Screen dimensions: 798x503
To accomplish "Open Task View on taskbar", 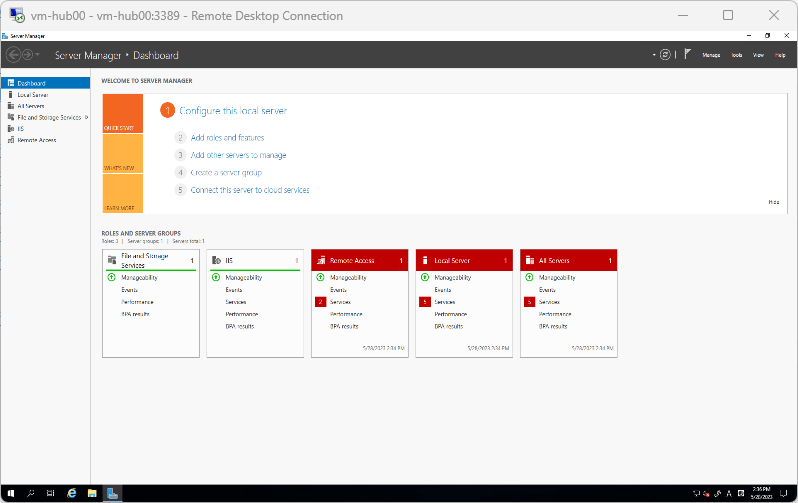I will tap(50, 493).
